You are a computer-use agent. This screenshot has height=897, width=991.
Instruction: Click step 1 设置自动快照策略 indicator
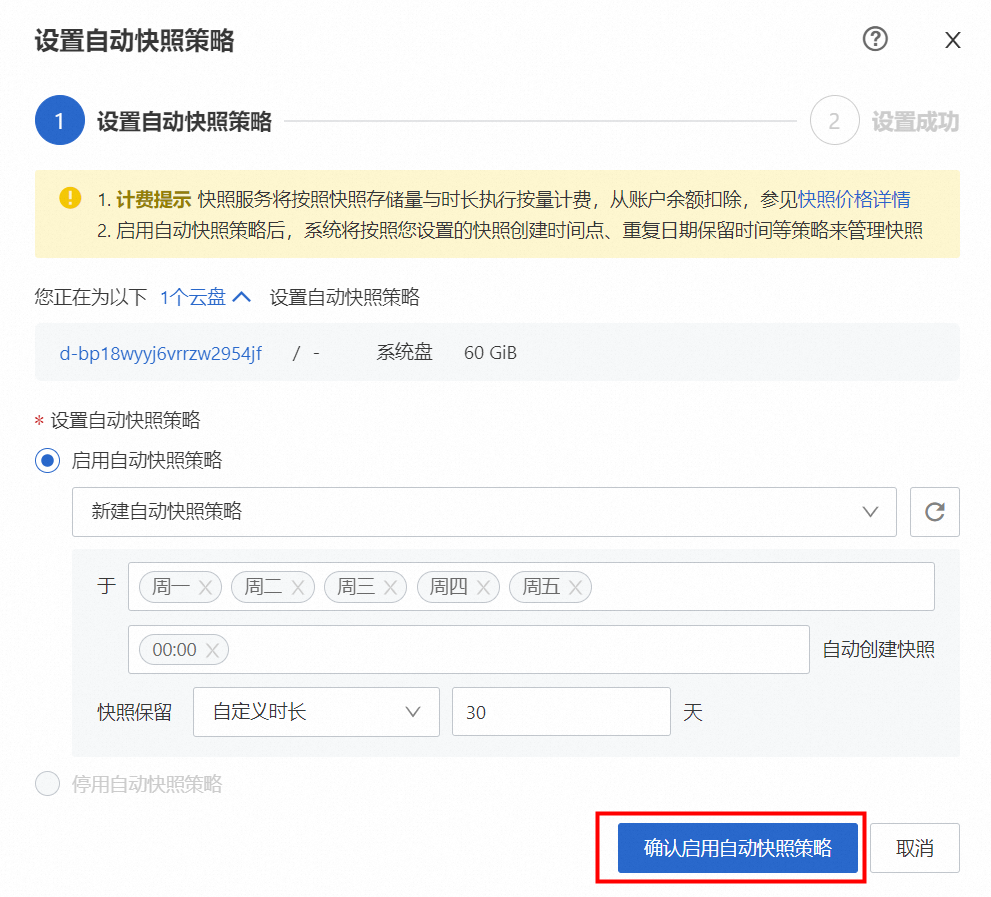coord(58,120)
